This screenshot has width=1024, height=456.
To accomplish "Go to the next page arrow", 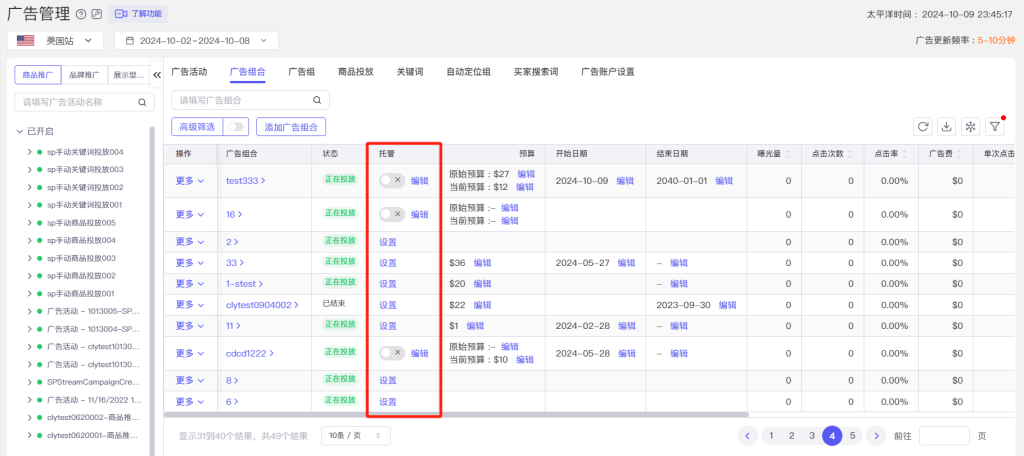I will 876,436.
